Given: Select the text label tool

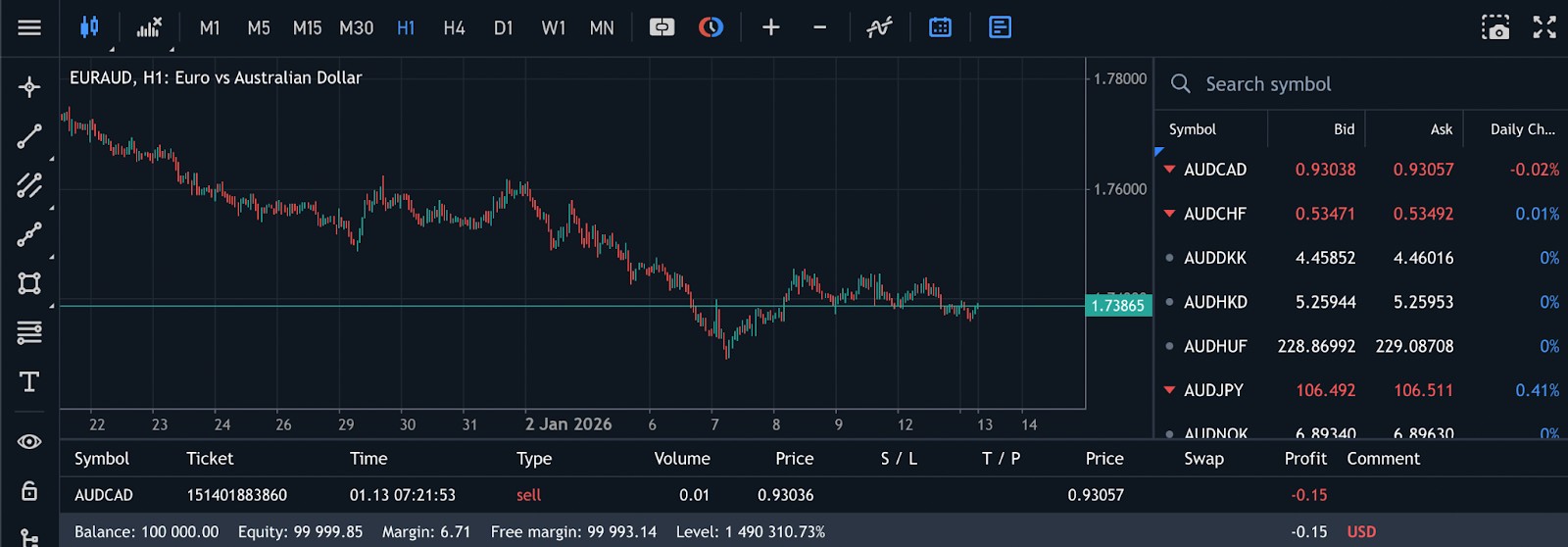Looking at the screenshot, I should click(29, 382).
